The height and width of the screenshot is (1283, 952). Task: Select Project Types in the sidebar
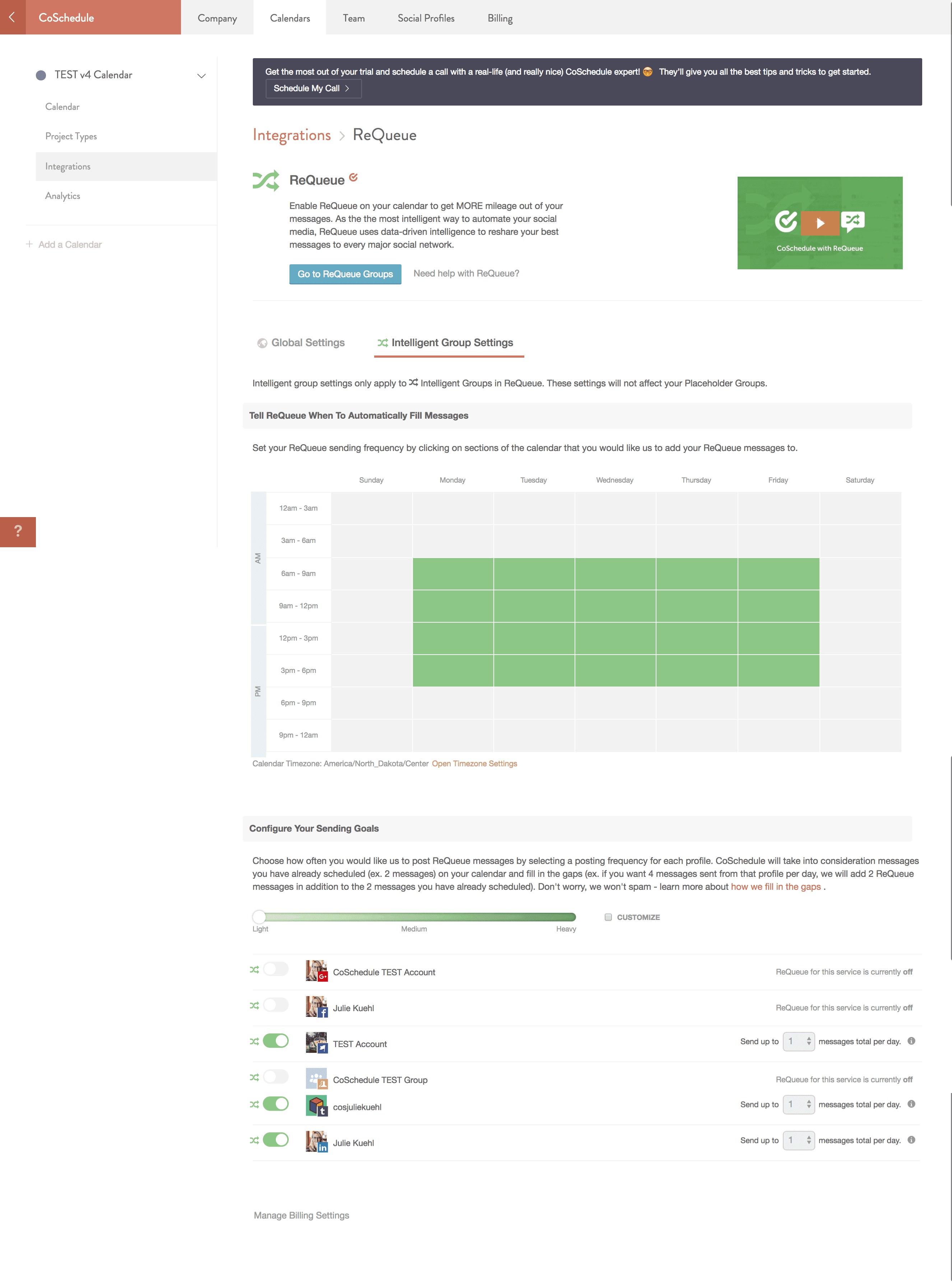[71, 136]
